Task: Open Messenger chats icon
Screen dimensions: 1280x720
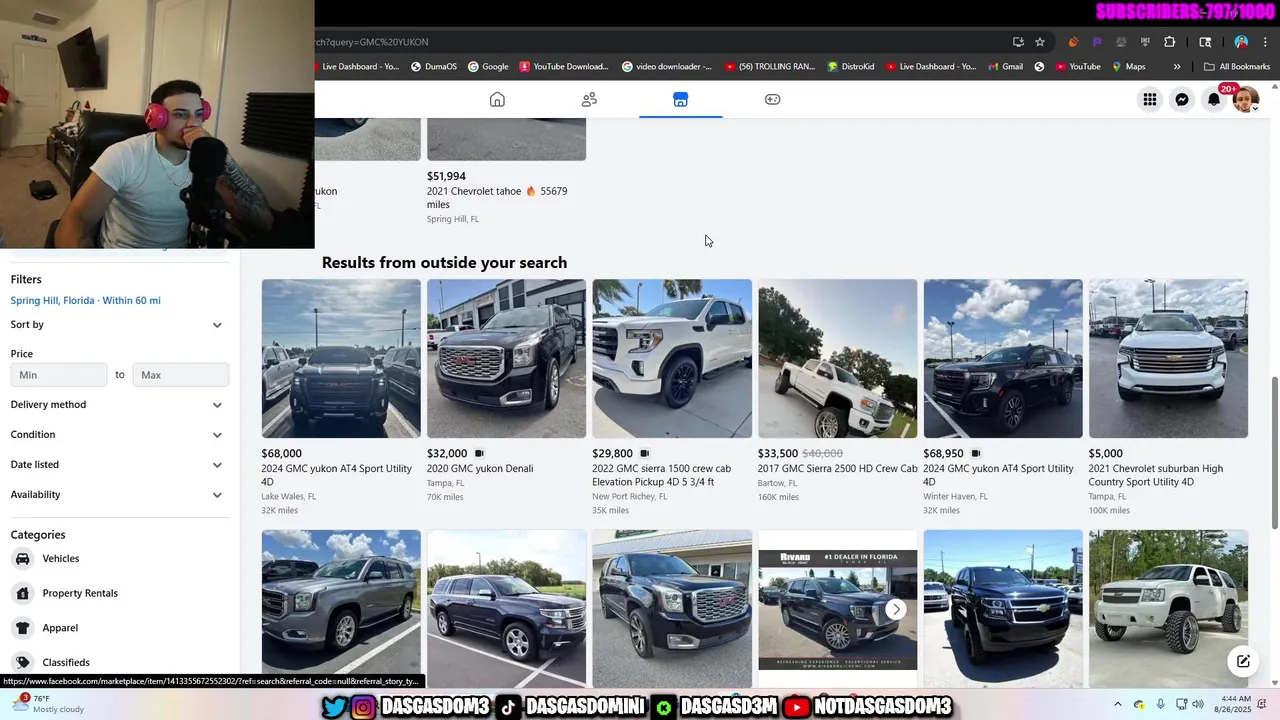Action: pyautogui.click(x=1182, y=99)
